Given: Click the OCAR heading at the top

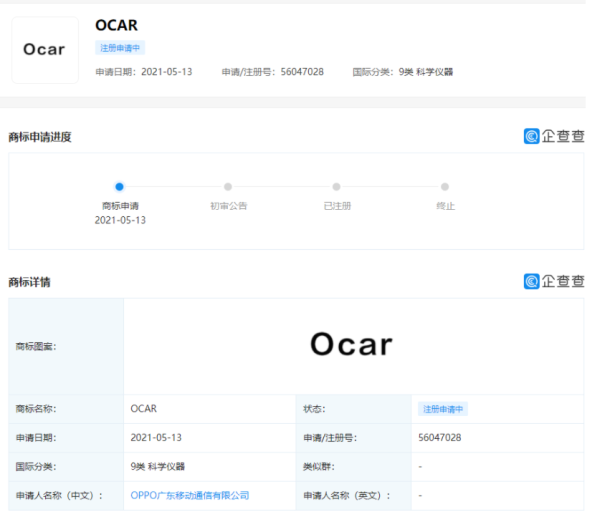Looking at the screenshot, I should 116,26.
